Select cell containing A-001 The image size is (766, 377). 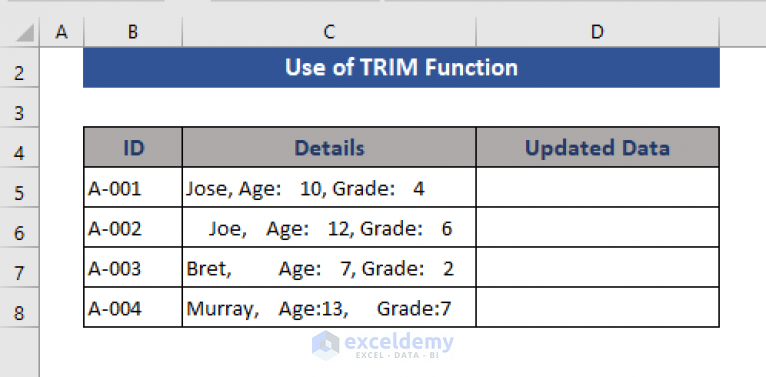click(x=133, y=188)
